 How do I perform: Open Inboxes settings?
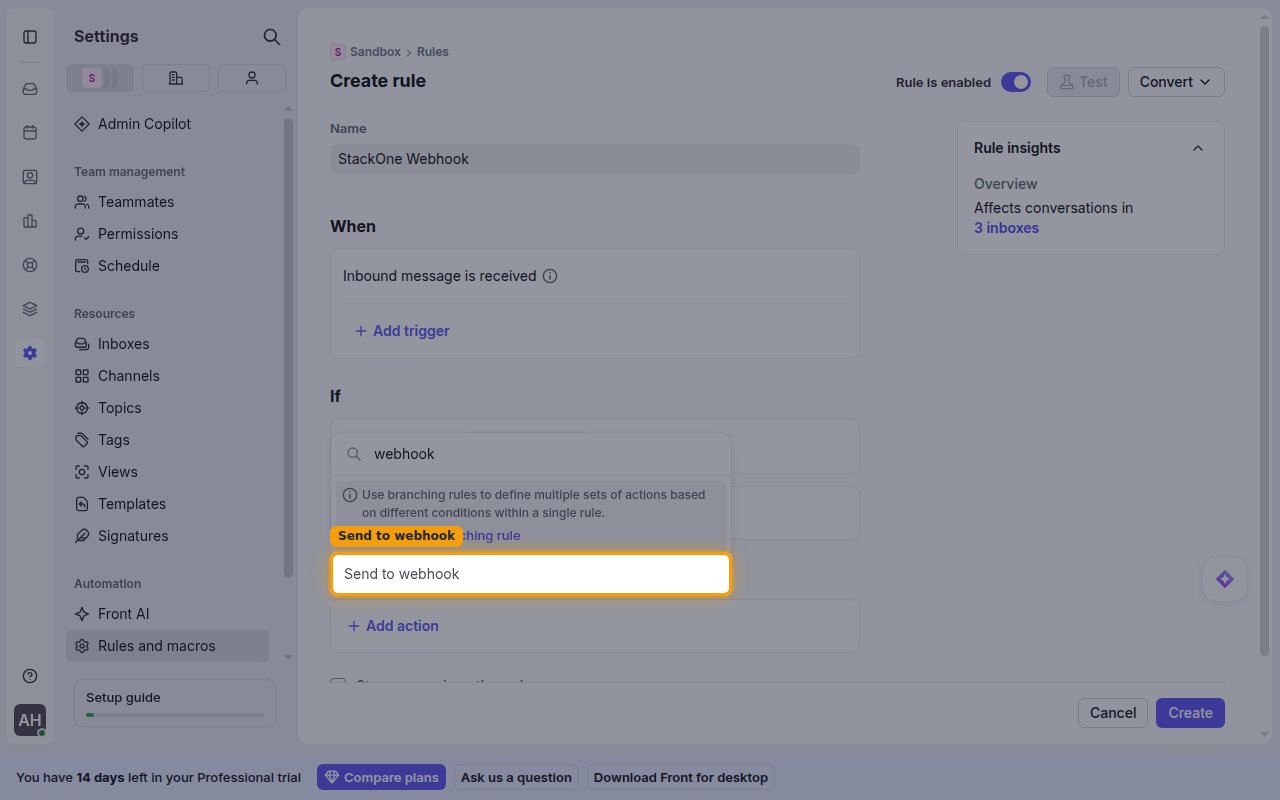(x=167, y=344)
